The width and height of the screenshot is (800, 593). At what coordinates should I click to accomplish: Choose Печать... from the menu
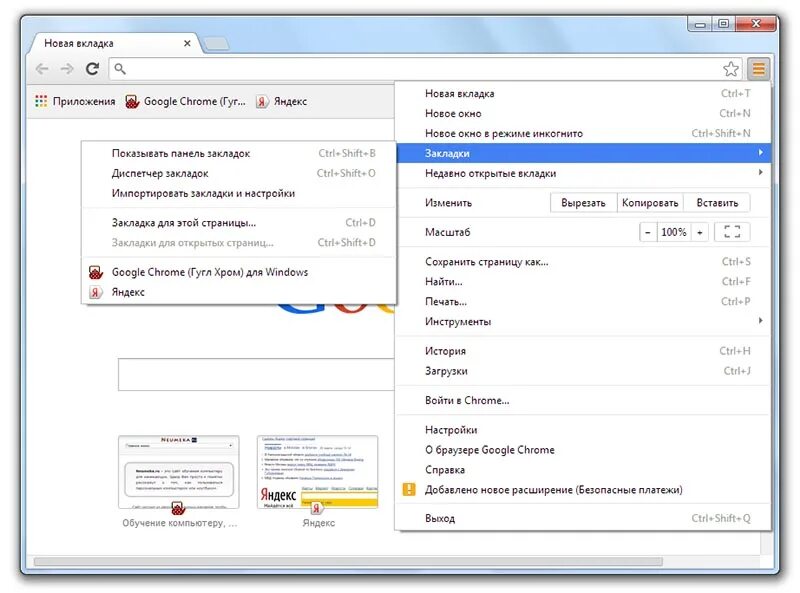pyautogui.click(x=583, y=302)
